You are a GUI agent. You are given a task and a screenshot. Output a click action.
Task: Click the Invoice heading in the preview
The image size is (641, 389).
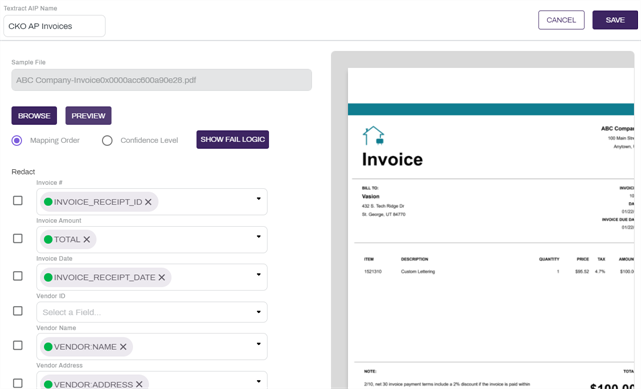(x=392, y=159)
